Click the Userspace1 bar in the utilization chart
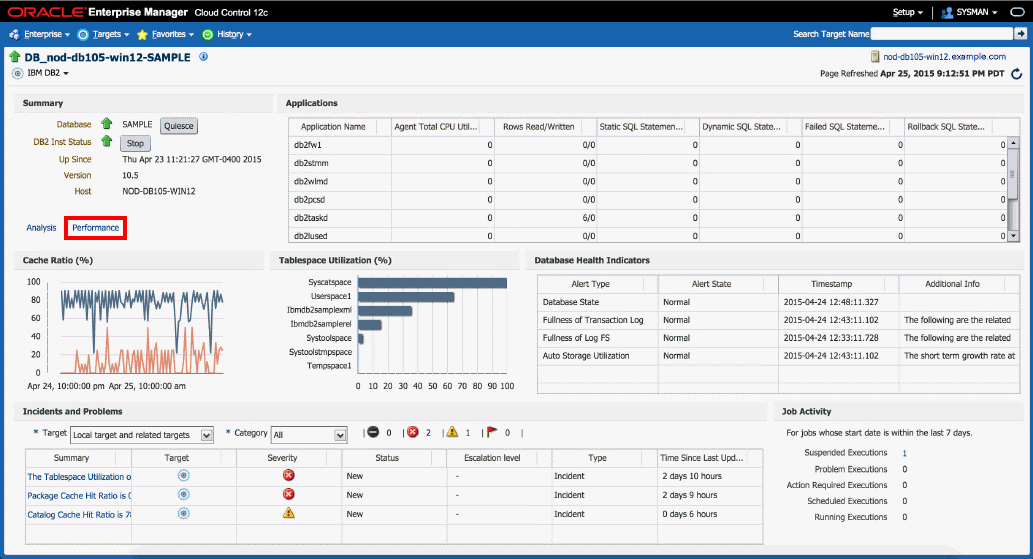 [406, 297]
